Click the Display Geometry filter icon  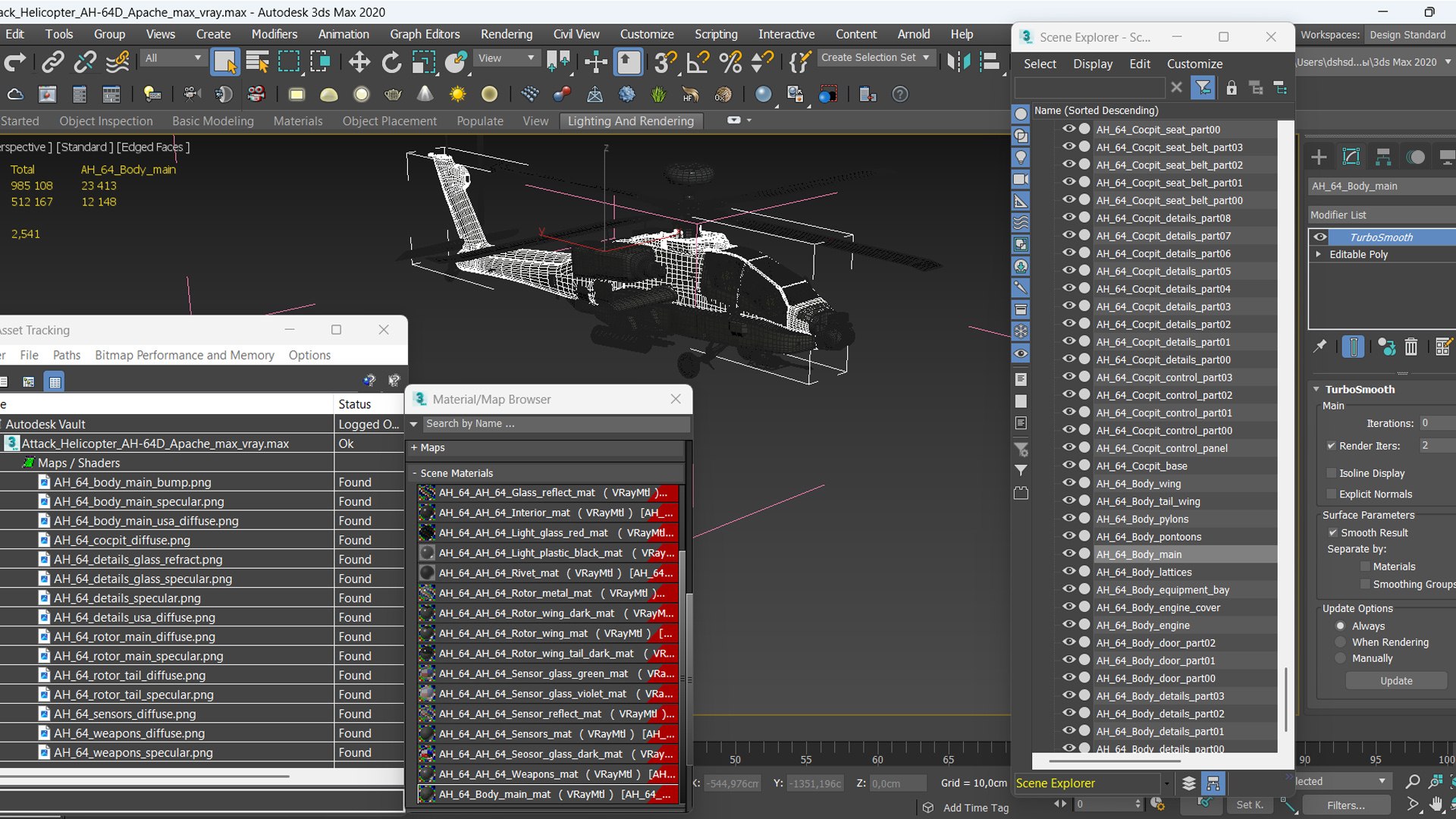1021,114
